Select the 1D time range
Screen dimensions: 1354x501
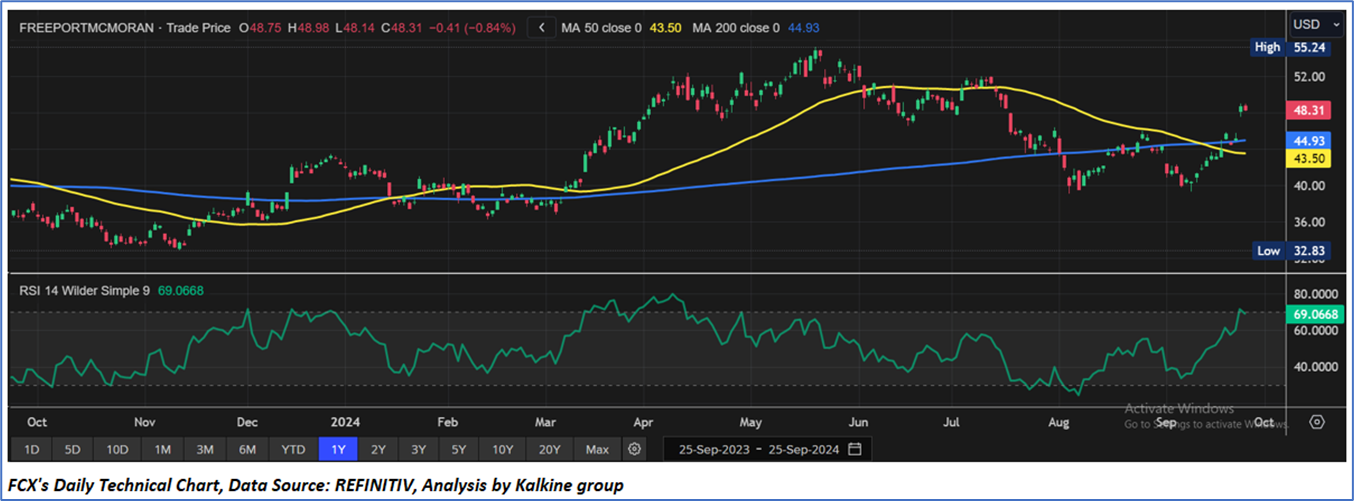pos(32,450)
